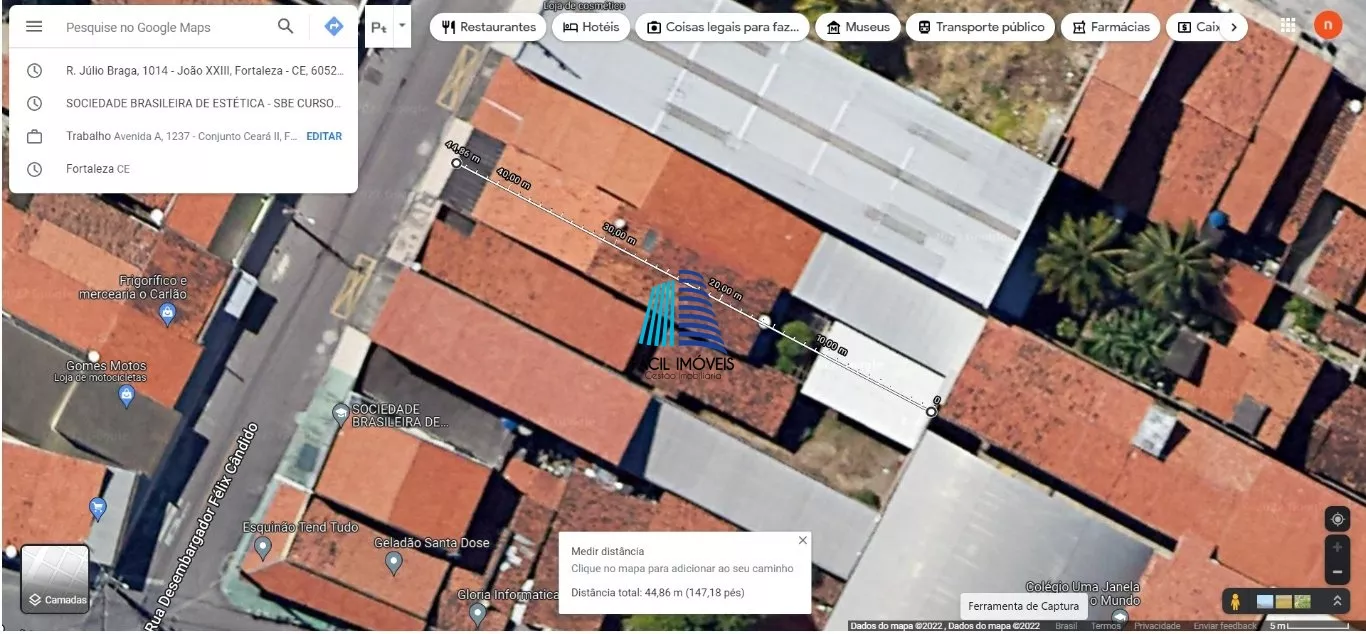Open the Google apps grid

[1288, 26]
